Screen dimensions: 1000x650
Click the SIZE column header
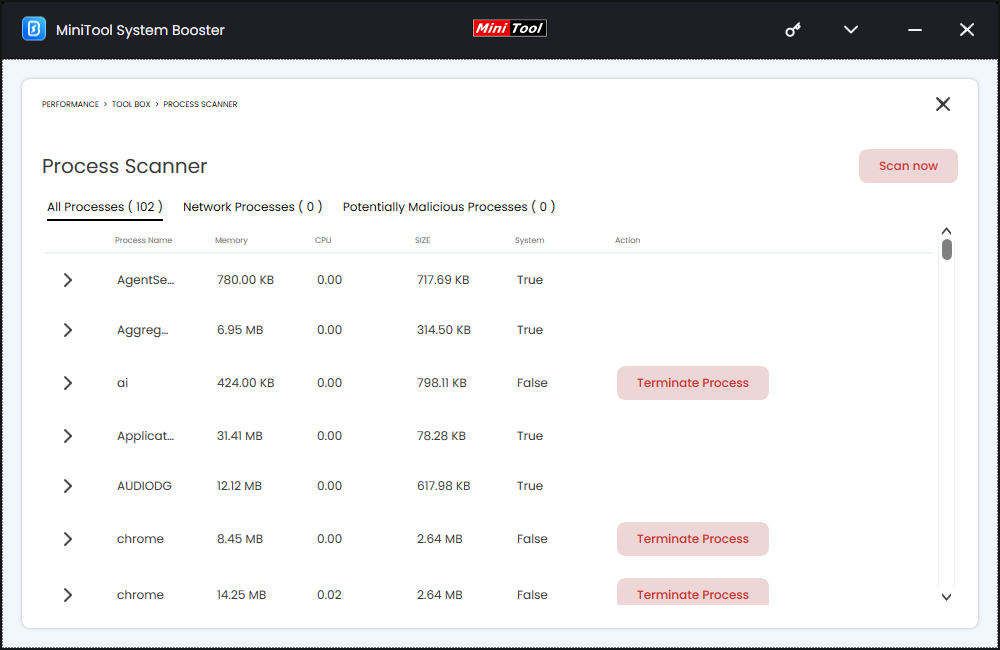click(422, 240)
